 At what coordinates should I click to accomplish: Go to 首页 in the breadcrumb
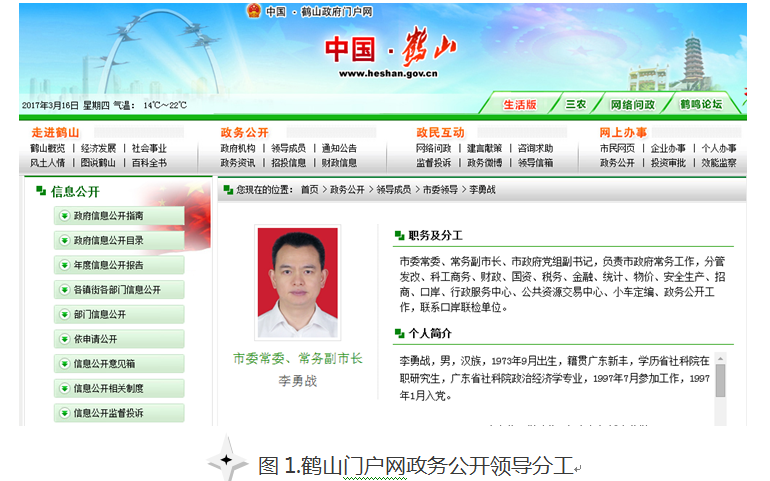tap(309, 189)
